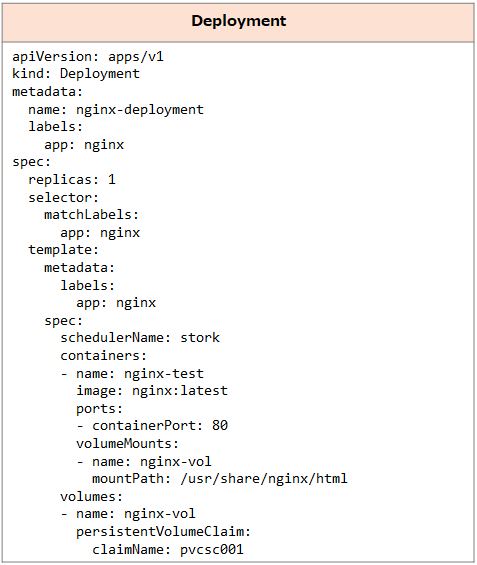
Task: Click the kind: Deployment line
Action: point(76,74)
